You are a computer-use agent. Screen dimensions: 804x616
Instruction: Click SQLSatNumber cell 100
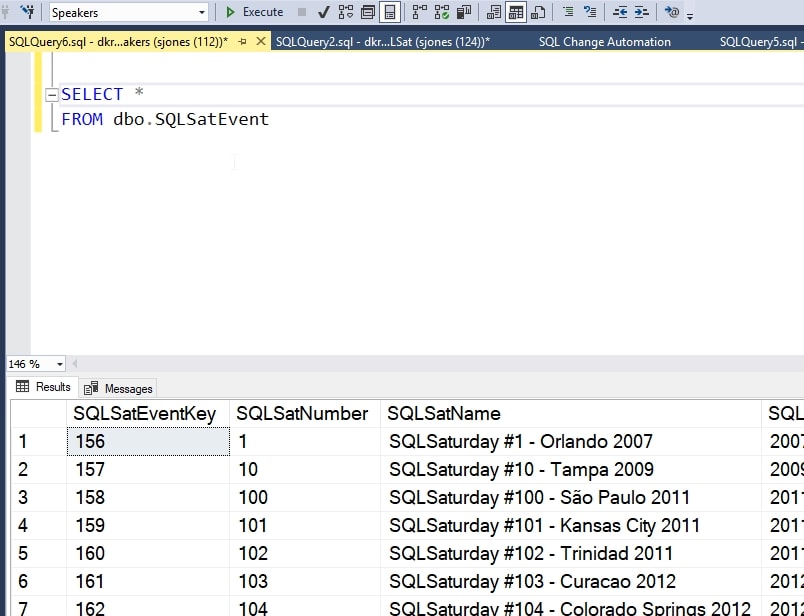305,497
